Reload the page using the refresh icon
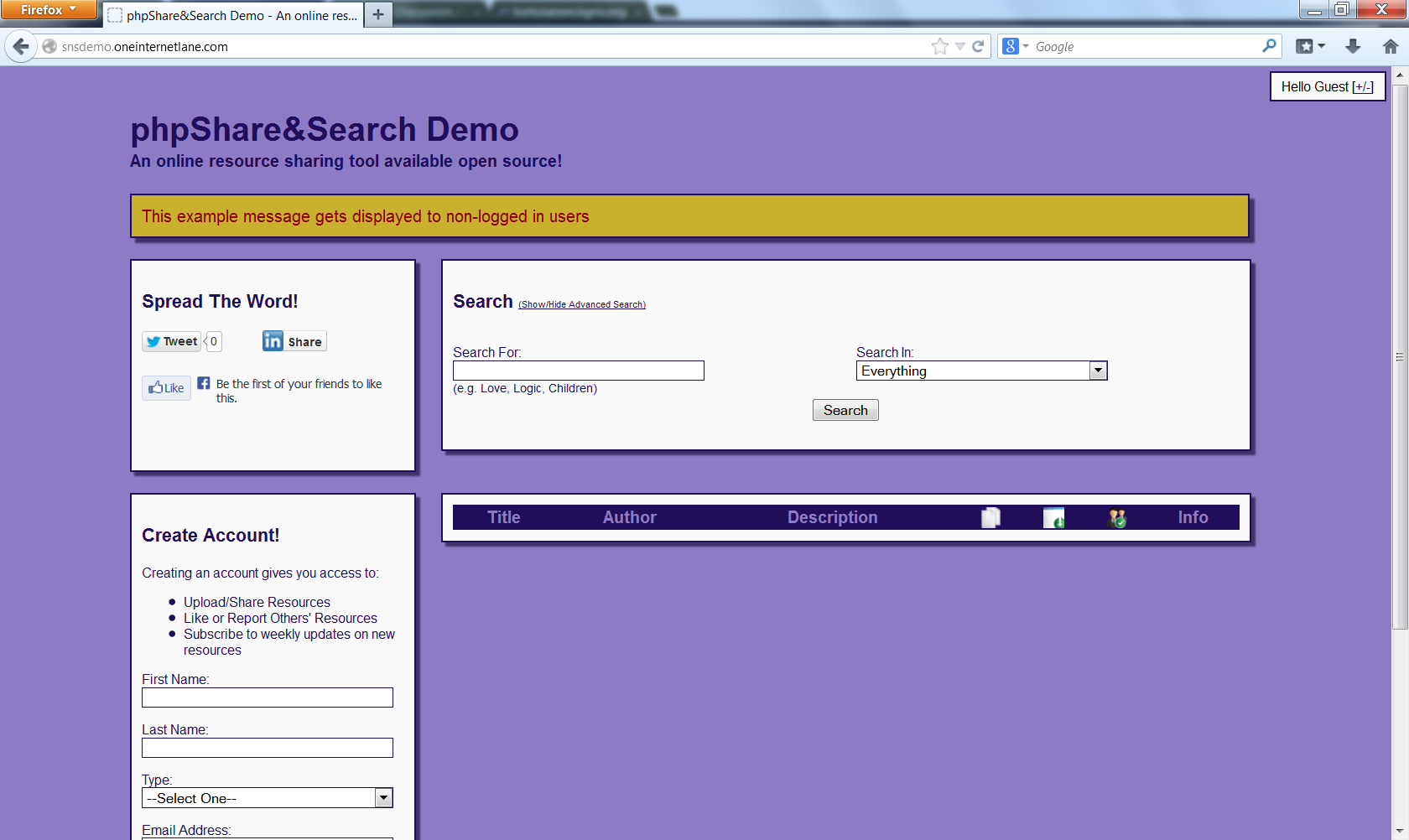 [x=978, y=47]
